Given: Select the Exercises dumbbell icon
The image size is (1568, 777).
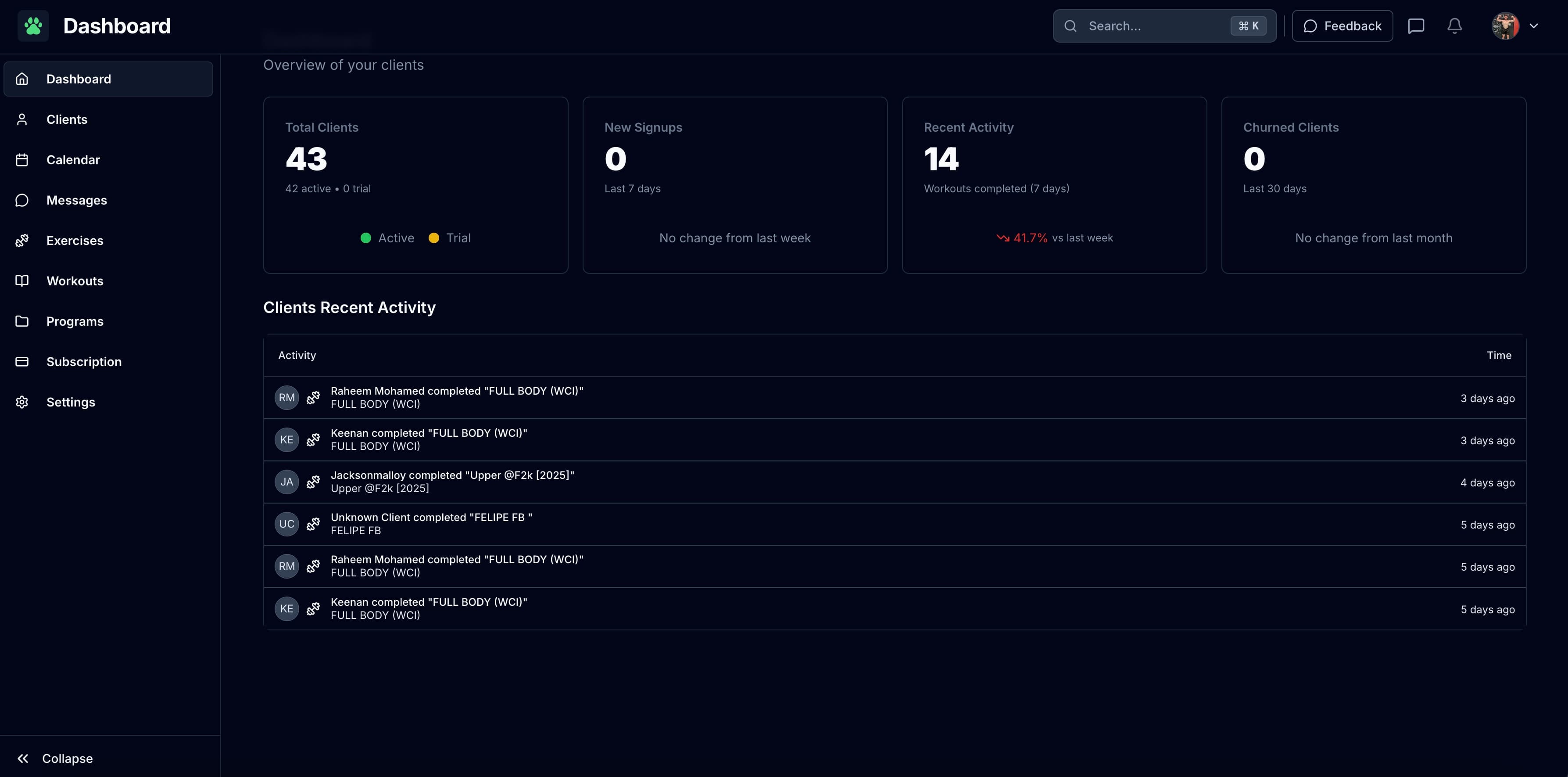Looking at the screenshot, I should tap(22, 240).
